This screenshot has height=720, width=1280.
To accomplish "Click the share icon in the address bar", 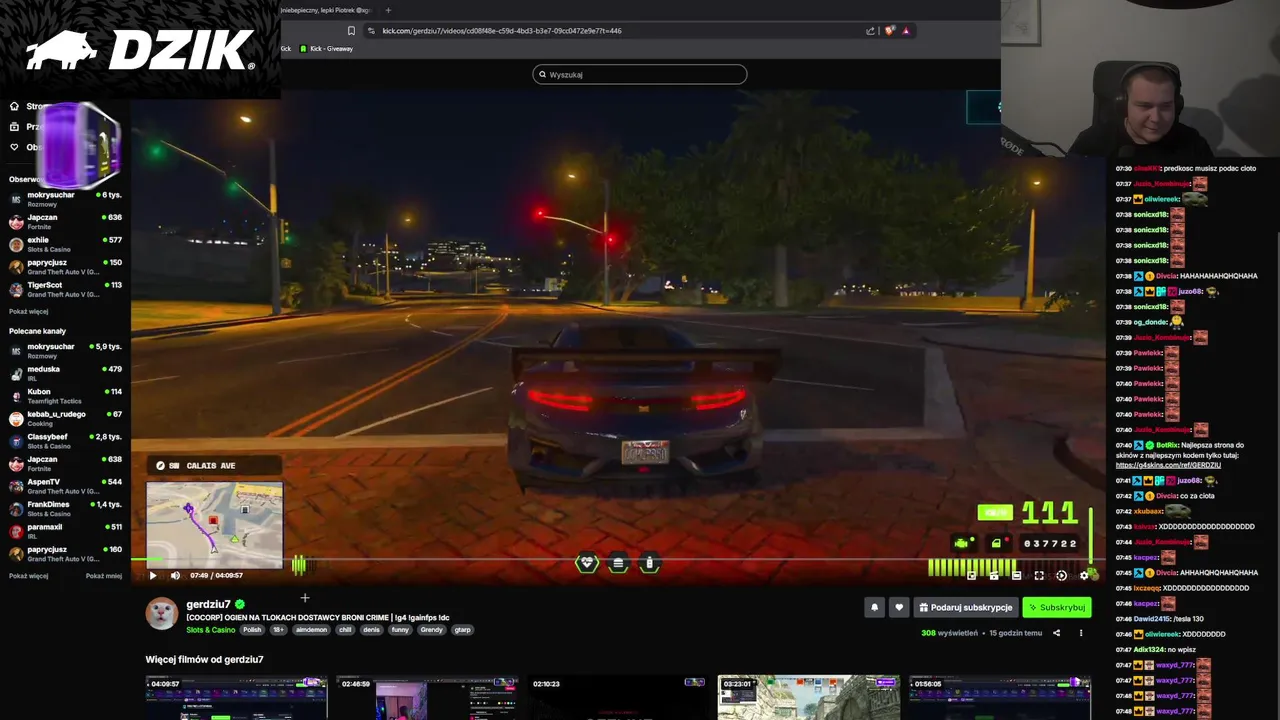I will [x=870, y=30].
